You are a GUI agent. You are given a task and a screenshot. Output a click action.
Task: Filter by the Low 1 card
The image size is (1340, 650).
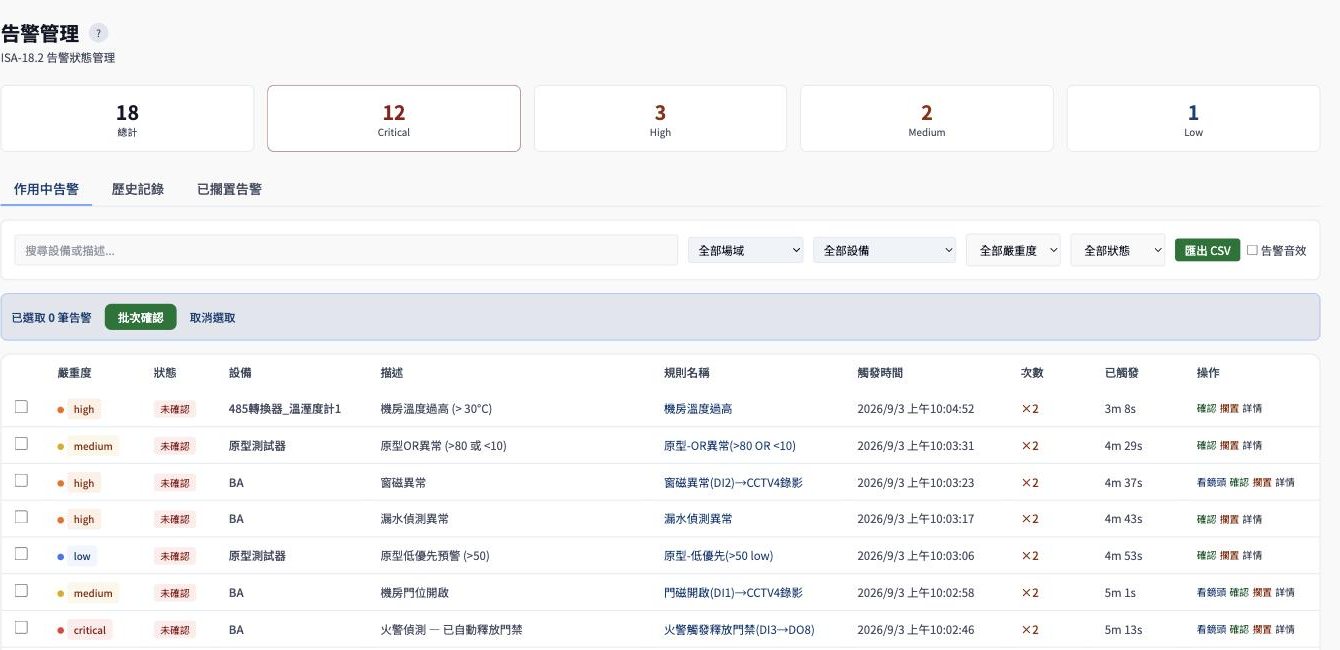[x=1193, y=118]
